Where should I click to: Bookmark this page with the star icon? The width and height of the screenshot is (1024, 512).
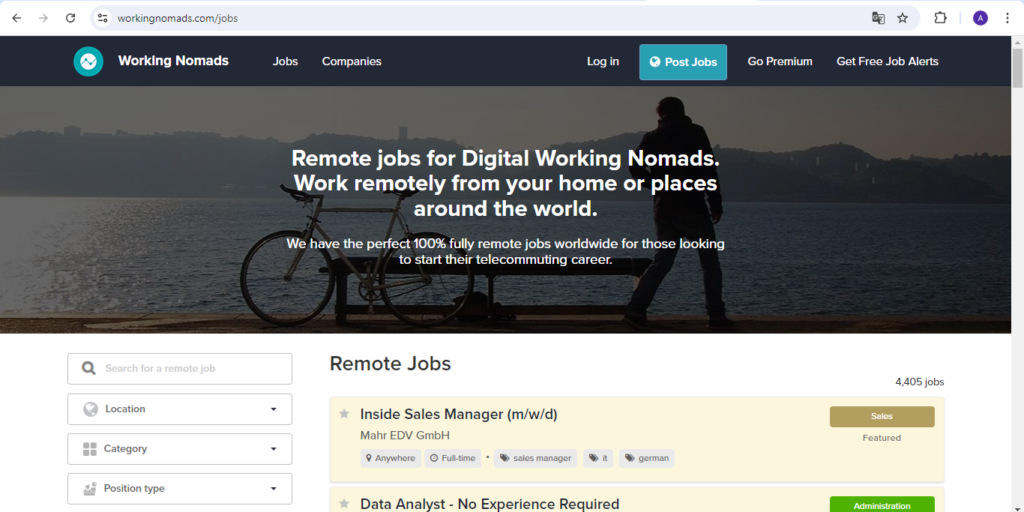pyautogui.click(x=902, y=18)
